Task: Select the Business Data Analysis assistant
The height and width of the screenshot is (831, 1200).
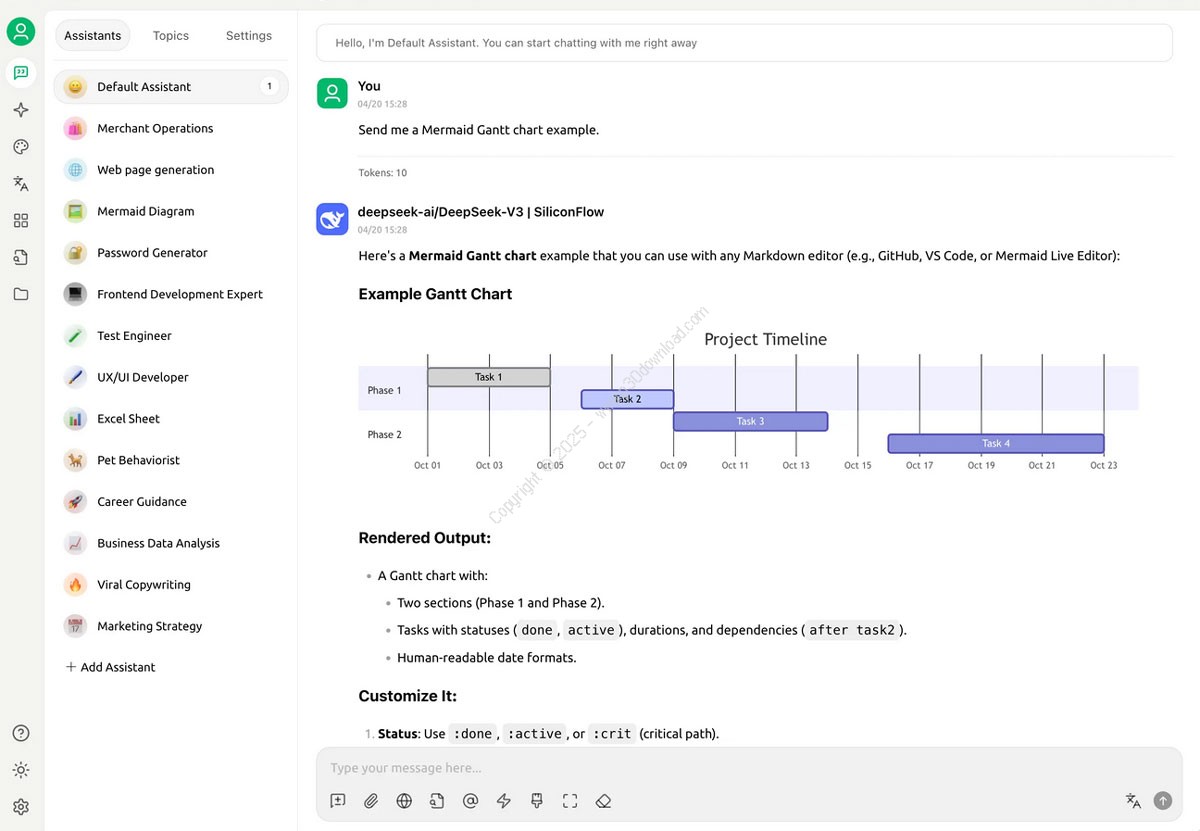Action: [171, 543]
